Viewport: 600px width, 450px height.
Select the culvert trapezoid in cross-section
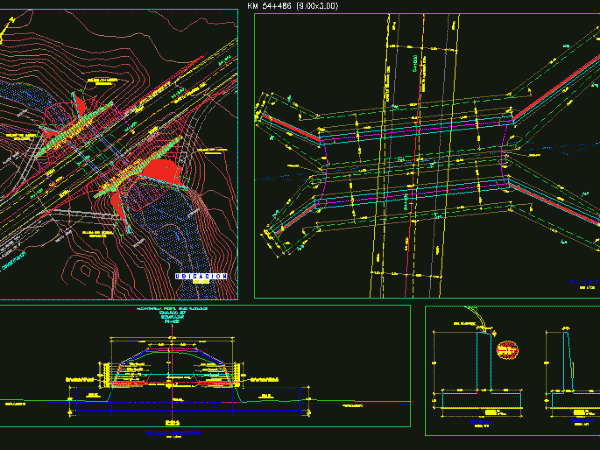(173, 358)
